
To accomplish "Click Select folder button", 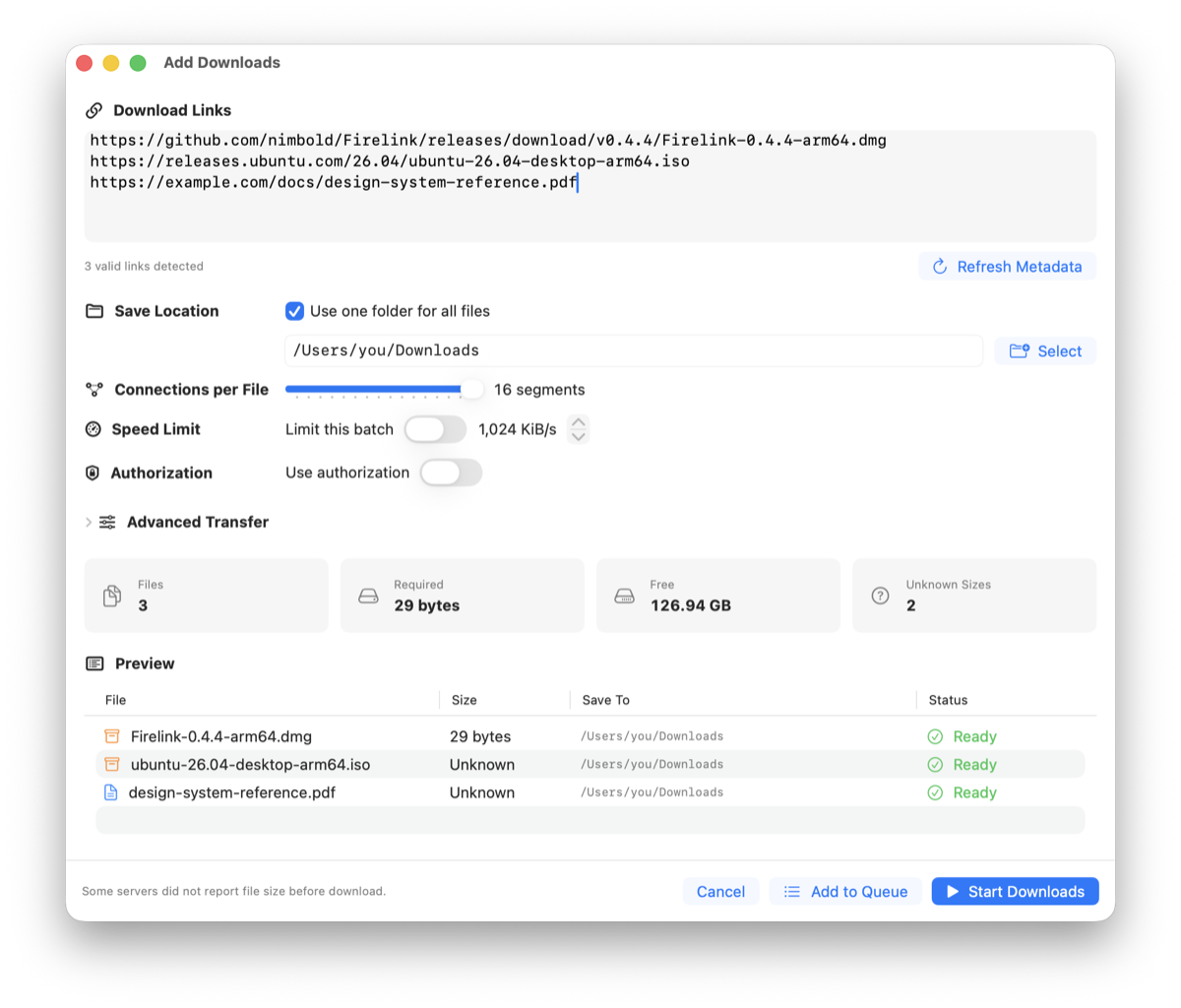I will pyautogui.click(x=1045, y=351).
